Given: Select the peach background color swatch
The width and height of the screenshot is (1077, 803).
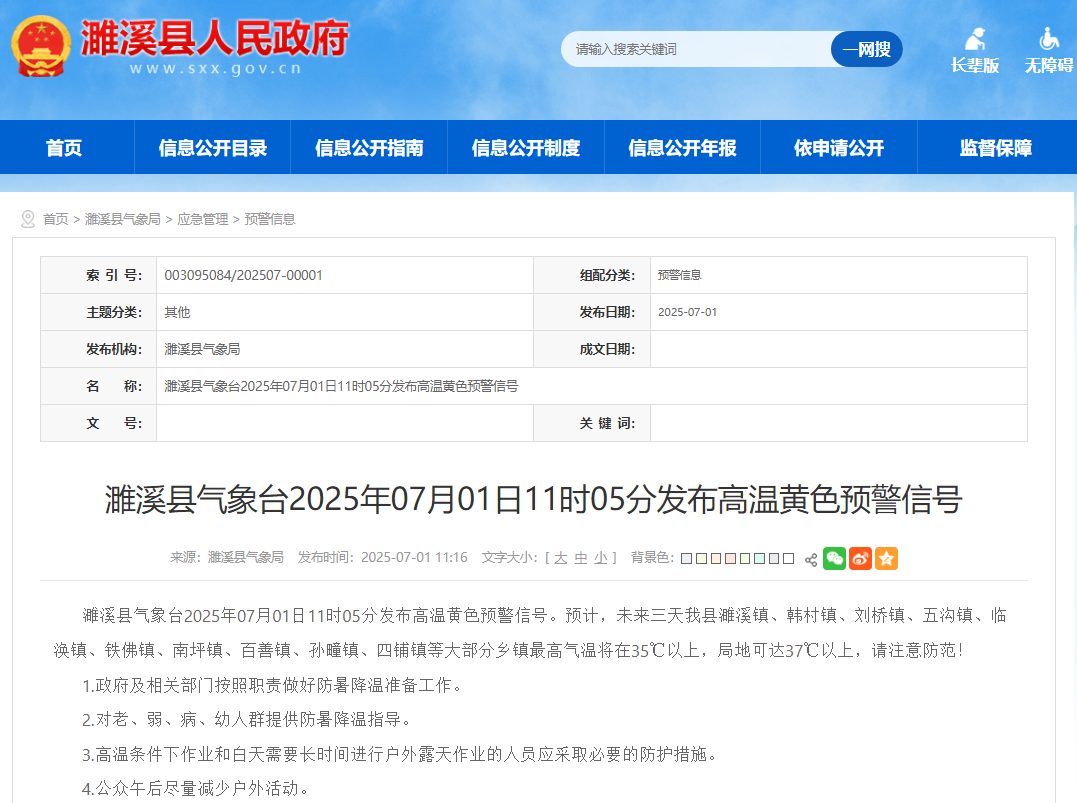Looking at the screenshot, I should coord(716,558).
